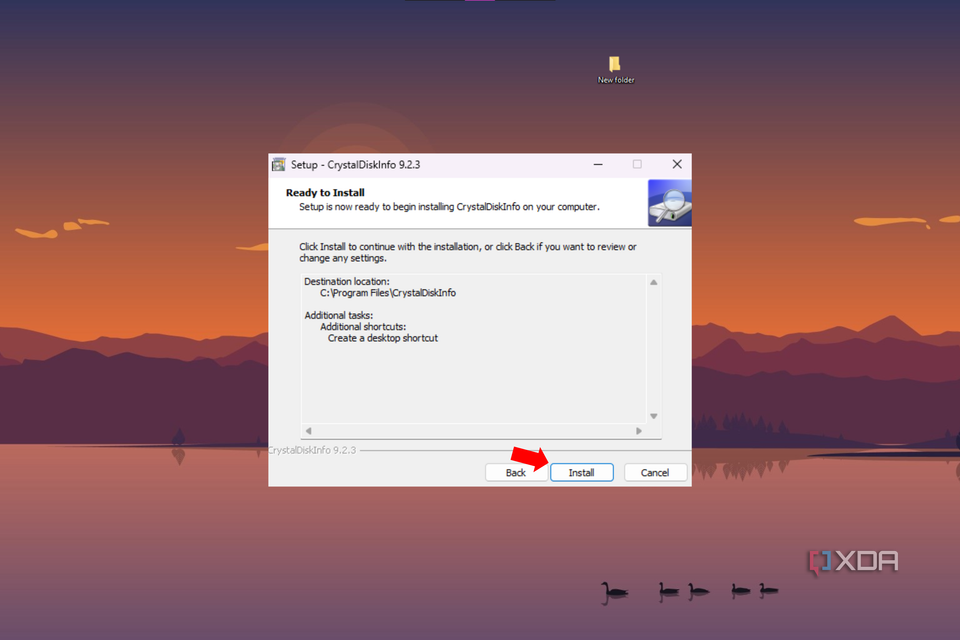Viewport: 960px width, 640px height.
Task: Click the 'Additional tasks:' line
Action: 339,315
